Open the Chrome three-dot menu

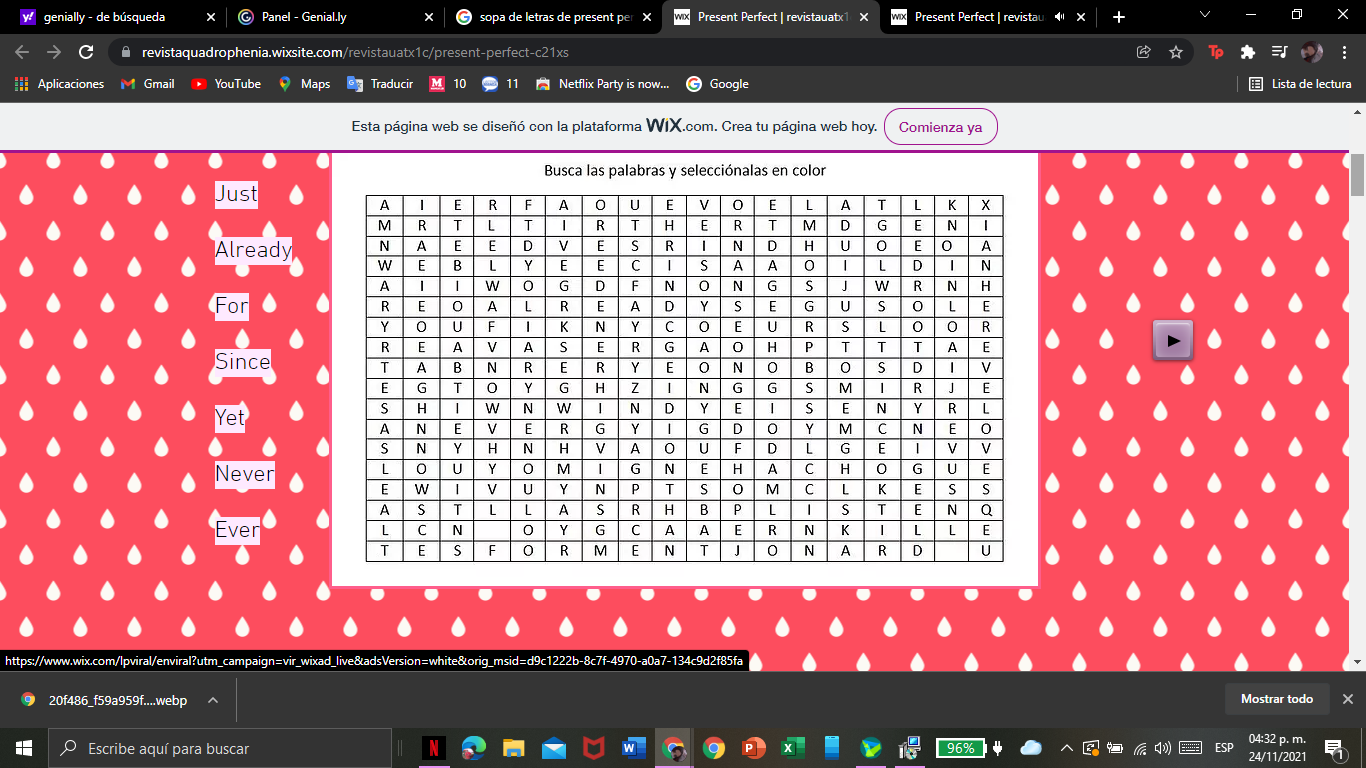point(1344,52)
